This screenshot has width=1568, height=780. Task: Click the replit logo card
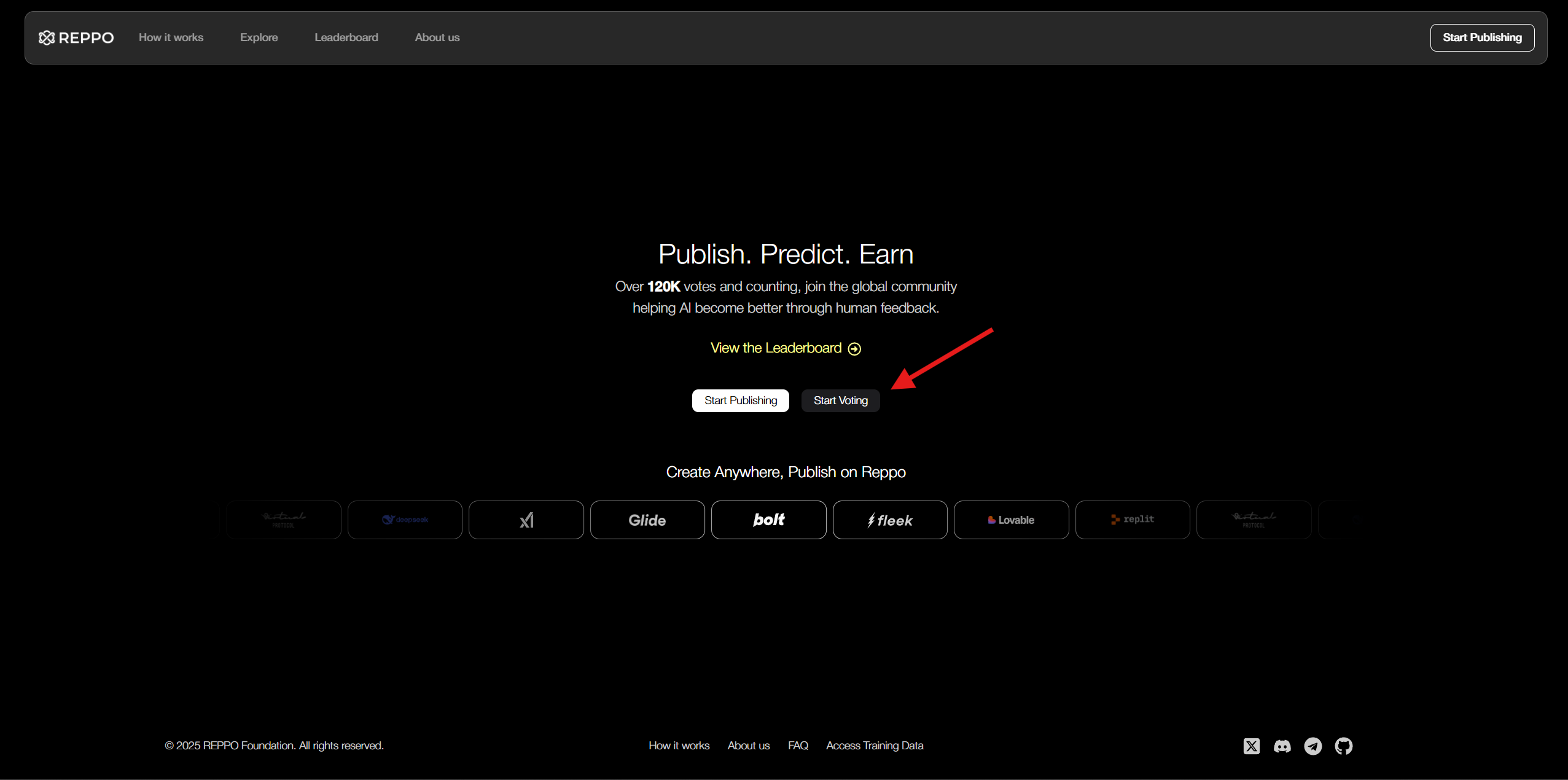[1132, 520]
